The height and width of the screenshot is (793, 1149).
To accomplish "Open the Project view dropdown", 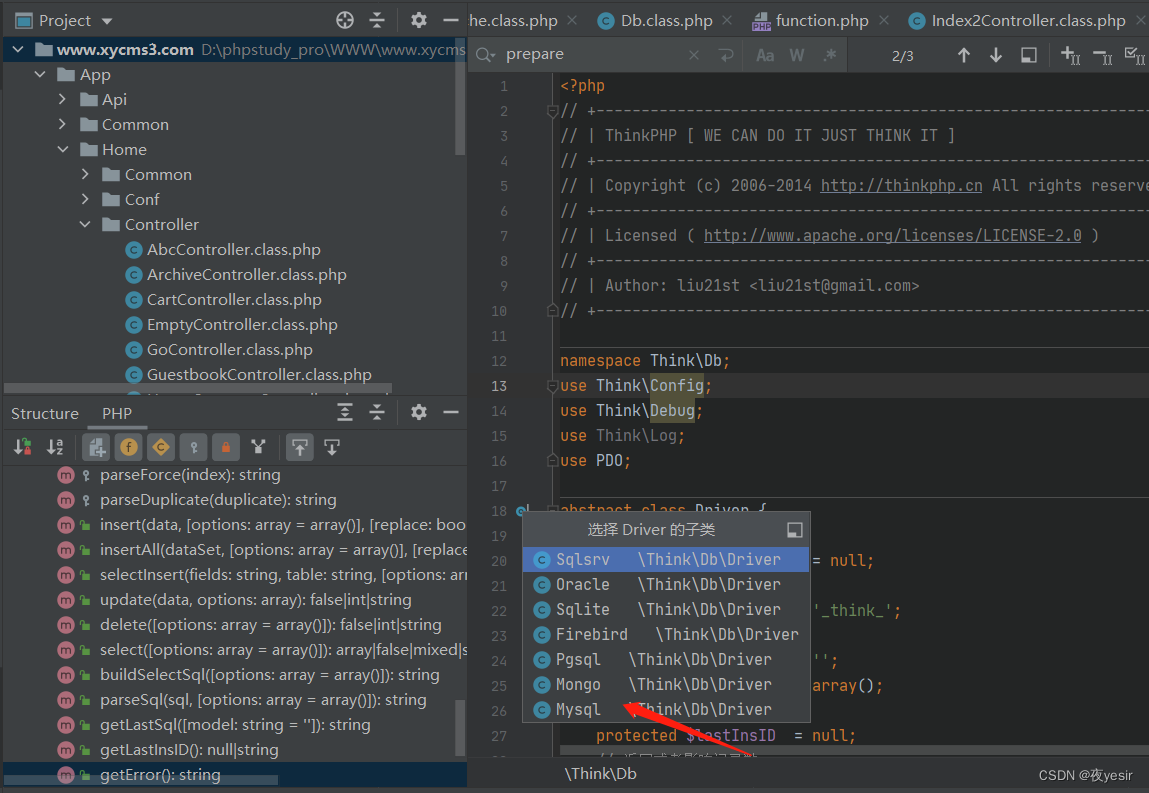I will pos(107,21).
